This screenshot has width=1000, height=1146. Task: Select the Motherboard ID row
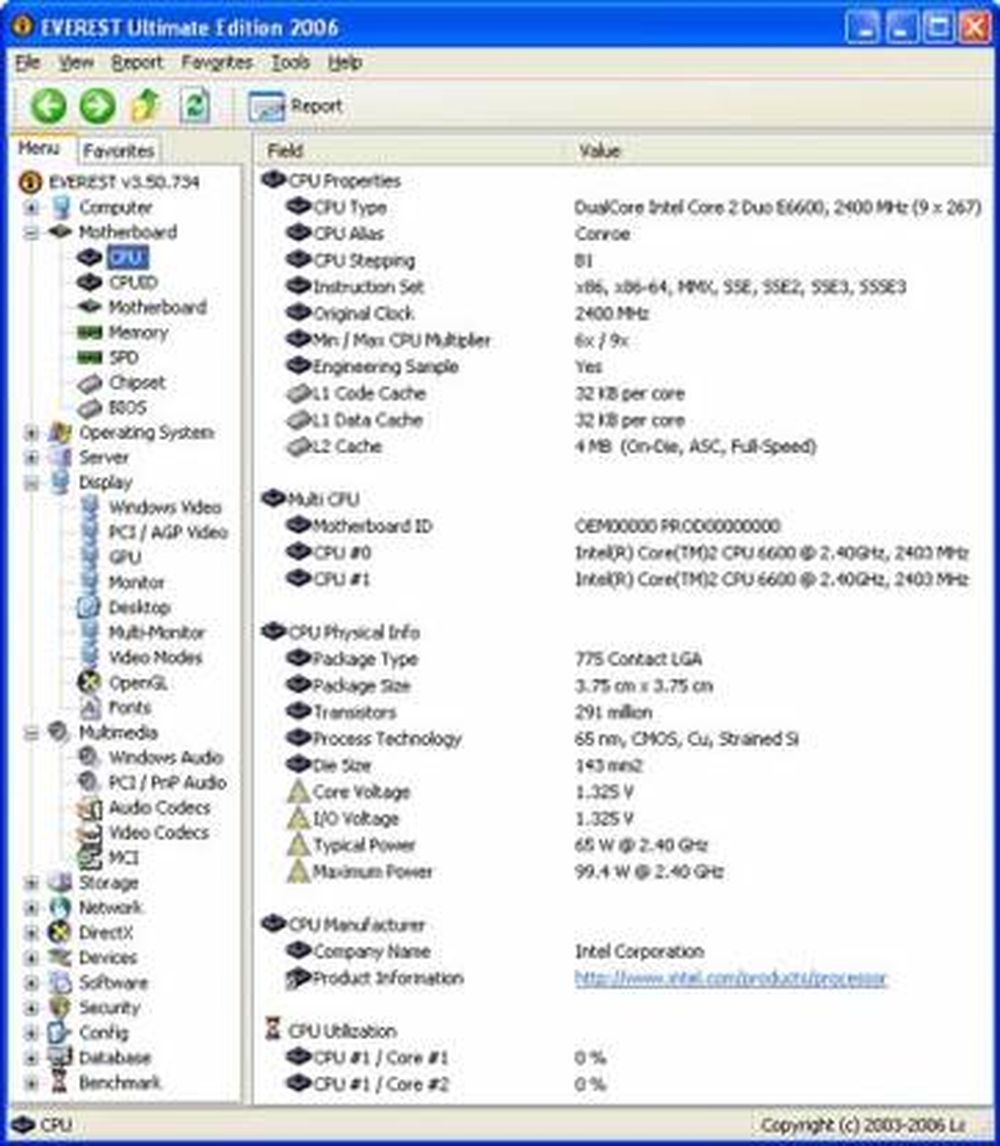pyautogui.click(x=533, y=526)
